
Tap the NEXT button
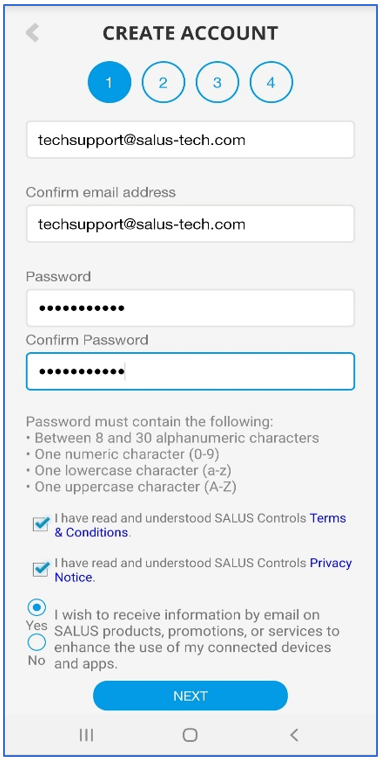pyautogui.click(x=190, y=695)
